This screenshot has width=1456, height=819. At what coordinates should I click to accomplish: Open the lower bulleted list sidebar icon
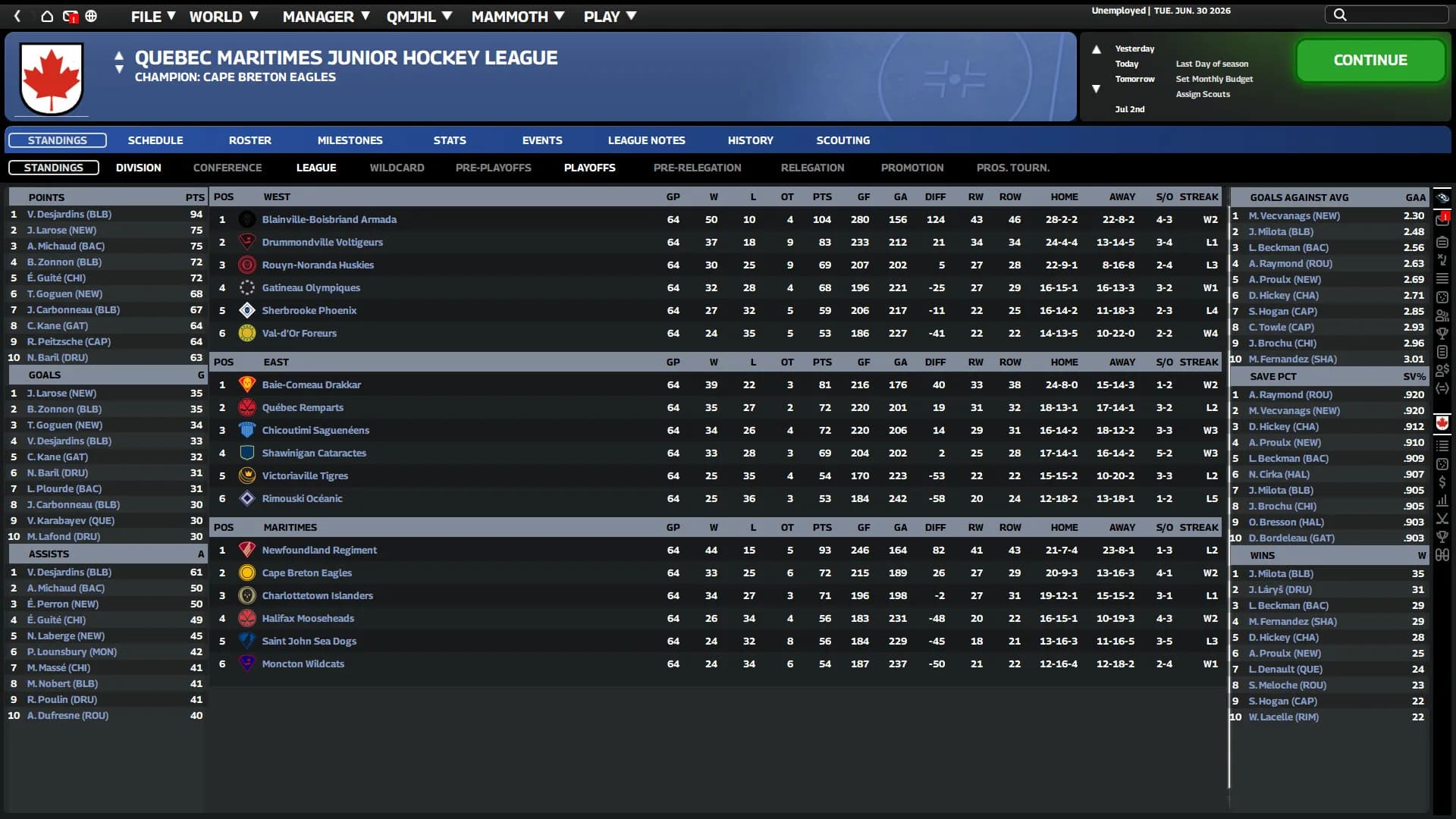click(x=1442, y=445)
